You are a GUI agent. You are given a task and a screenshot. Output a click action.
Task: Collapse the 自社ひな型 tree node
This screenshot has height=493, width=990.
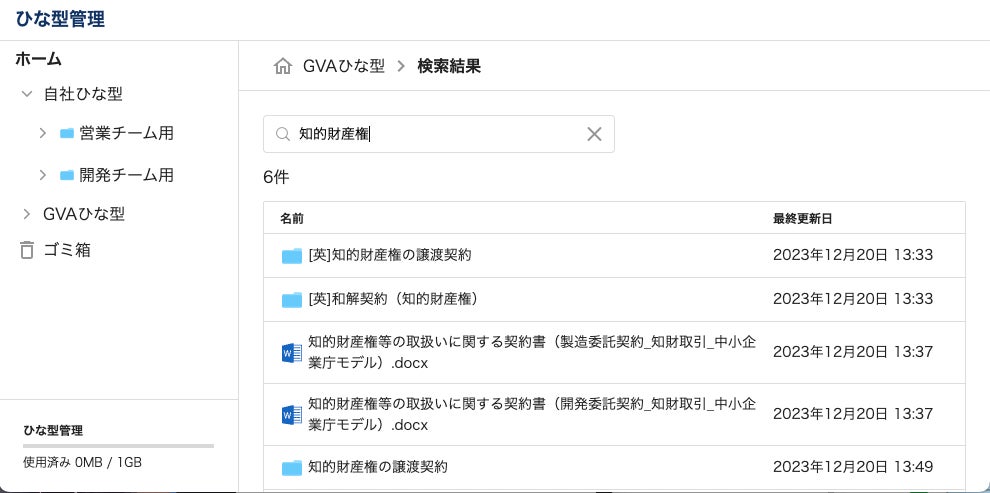pyautogui.click(x=27, y=94)
